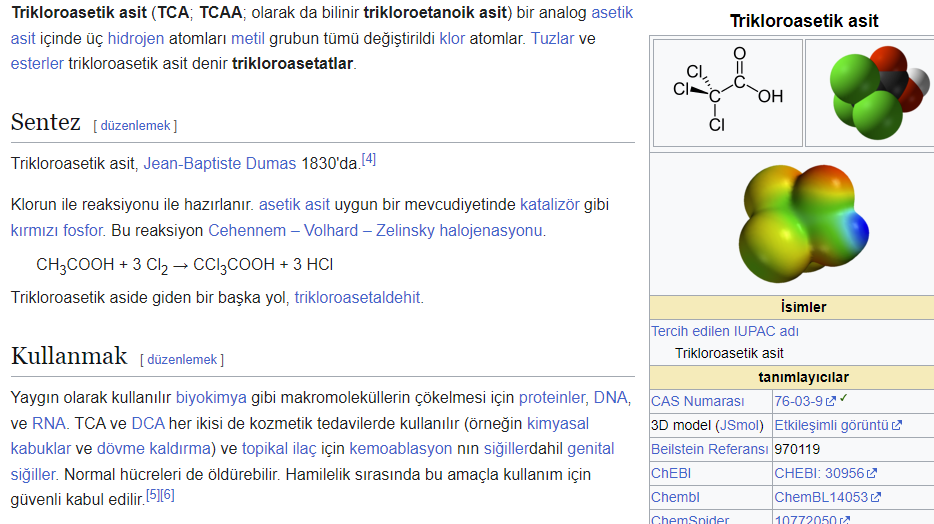Click the 'klor' link
The image size is (934, 524).
coord(452,39)
